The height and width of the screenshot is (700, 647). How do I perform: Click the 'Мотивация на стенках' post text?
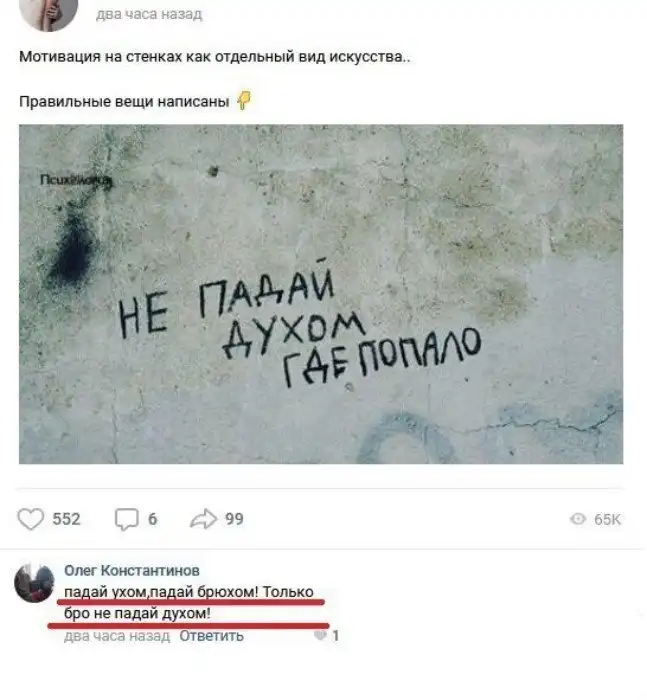point(215,57)
